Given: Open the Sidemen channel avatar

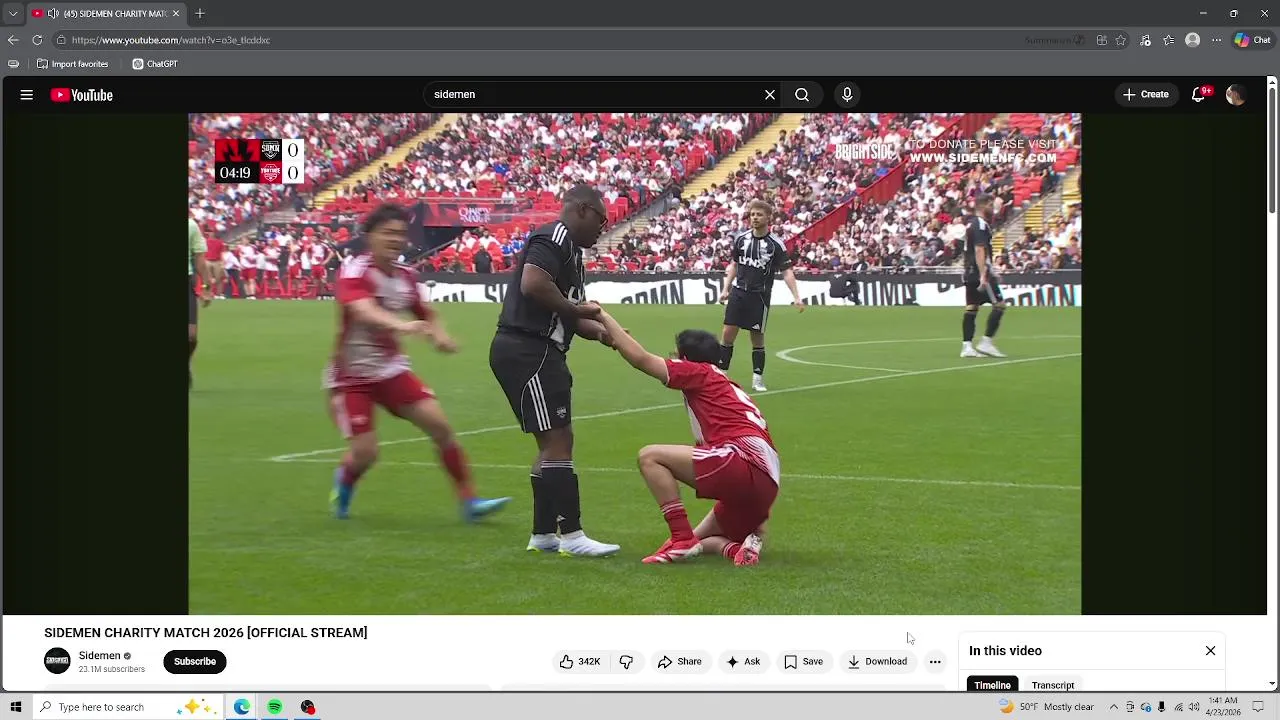Looking at the screenshot, I should point(57,661).
